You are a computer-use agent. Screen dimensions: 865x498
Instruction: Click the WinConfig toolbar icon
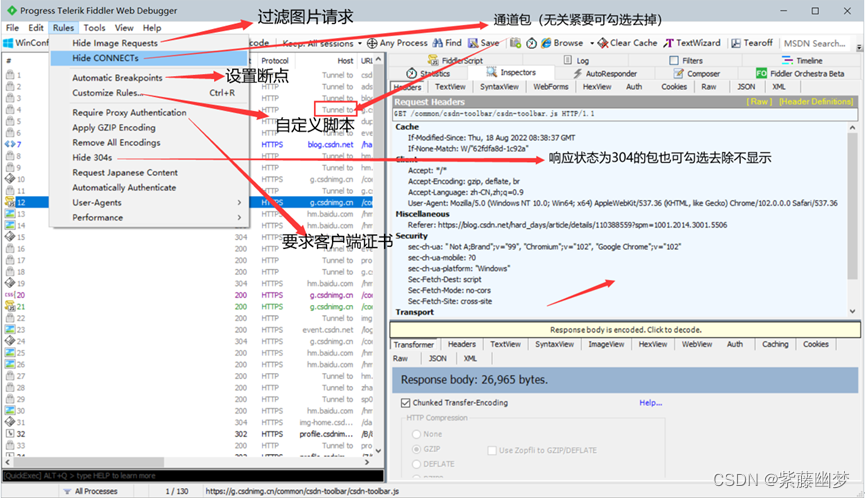coord(8,43)
